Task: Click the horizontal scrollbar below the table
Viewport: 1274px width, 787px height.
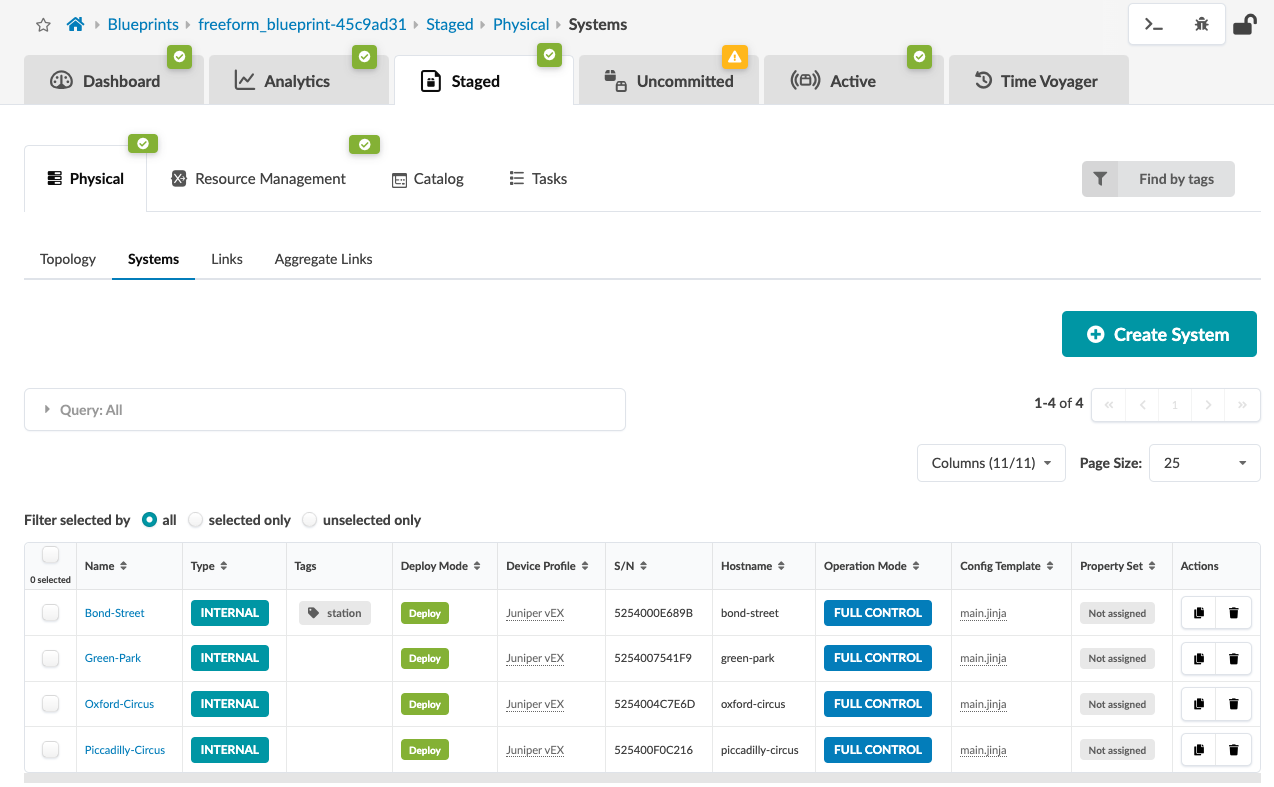Action: point(640,777)
